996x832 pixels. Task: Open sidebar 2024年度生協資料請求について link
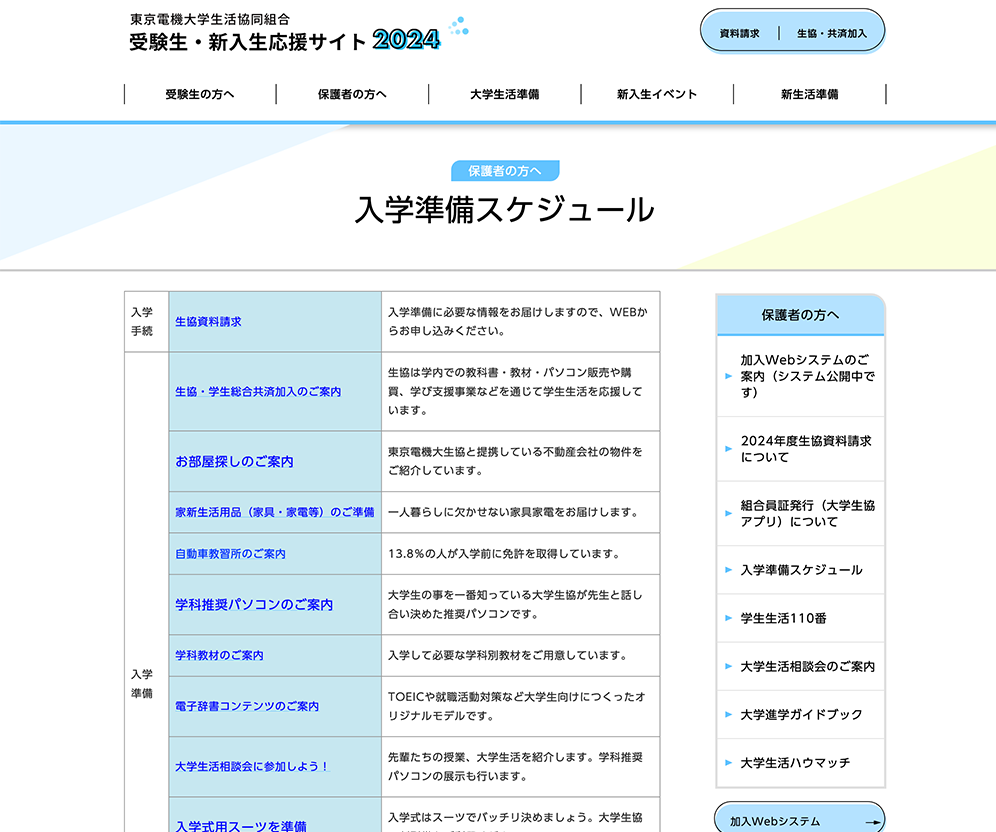(800, 449)
